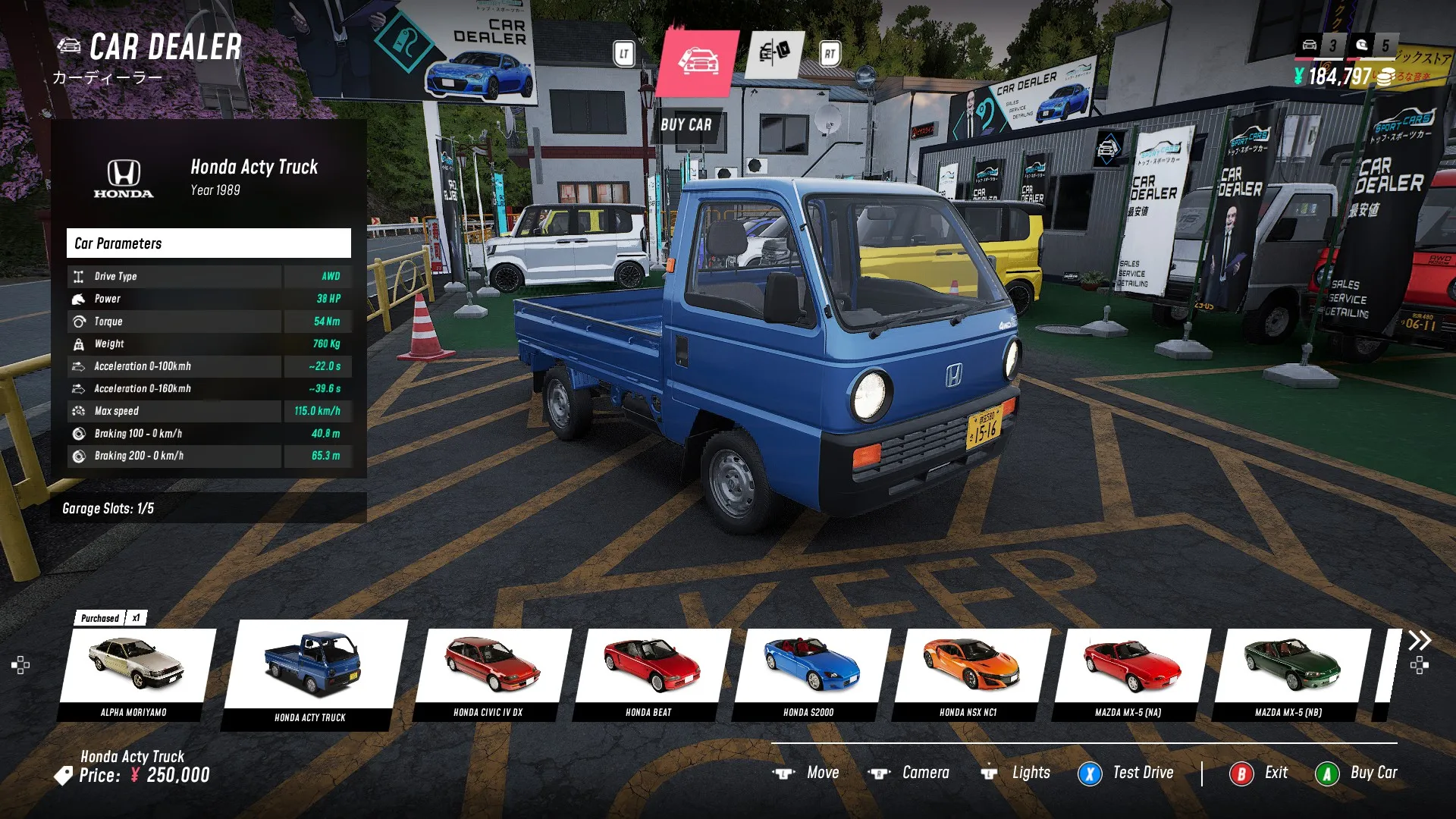Click the 54 Nm torque value
The width and height of the screenshot is (1456, 819).
click(327, 322)
